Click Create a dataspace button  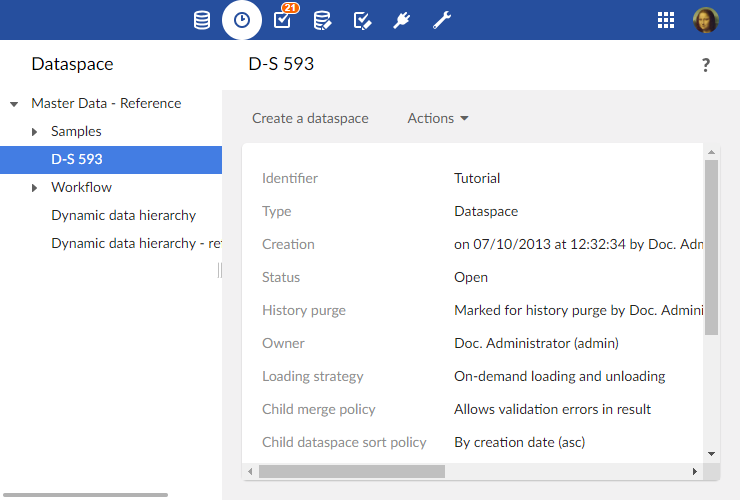310,118
